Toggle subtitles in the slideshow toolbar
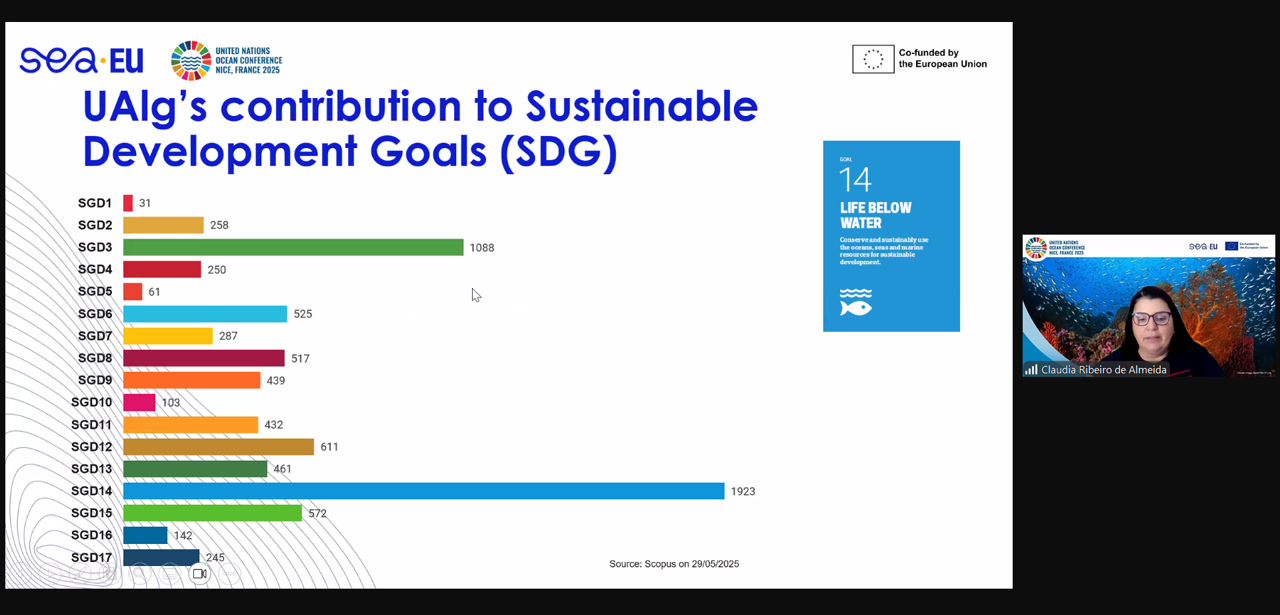The image size is (1280, 615). point(170,574)
